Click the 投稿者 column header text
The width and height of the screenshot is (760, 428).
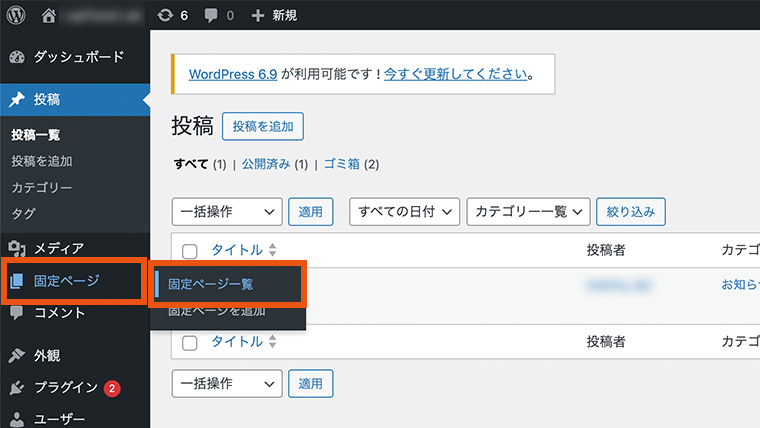(x=606, y=250)
